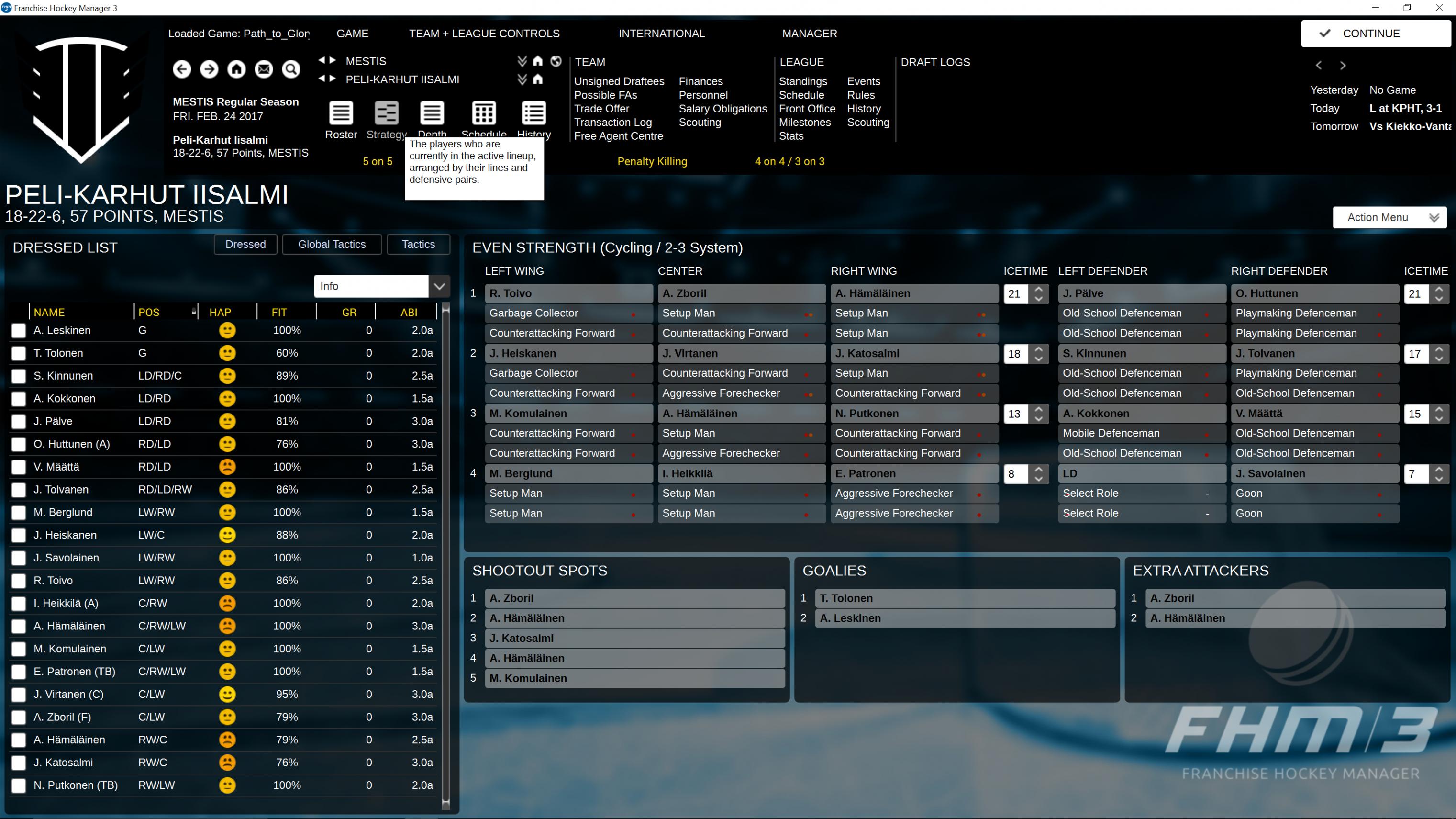Tick the checkbox for J. Virtanen (C)
This screenshot has width=1456, height=819.
19,695
